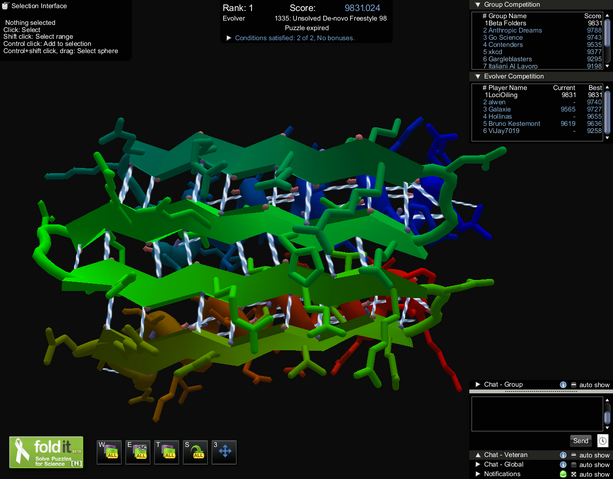Expand the Chat - Global panel
This screenshot has height=479, width=613.
477,465
